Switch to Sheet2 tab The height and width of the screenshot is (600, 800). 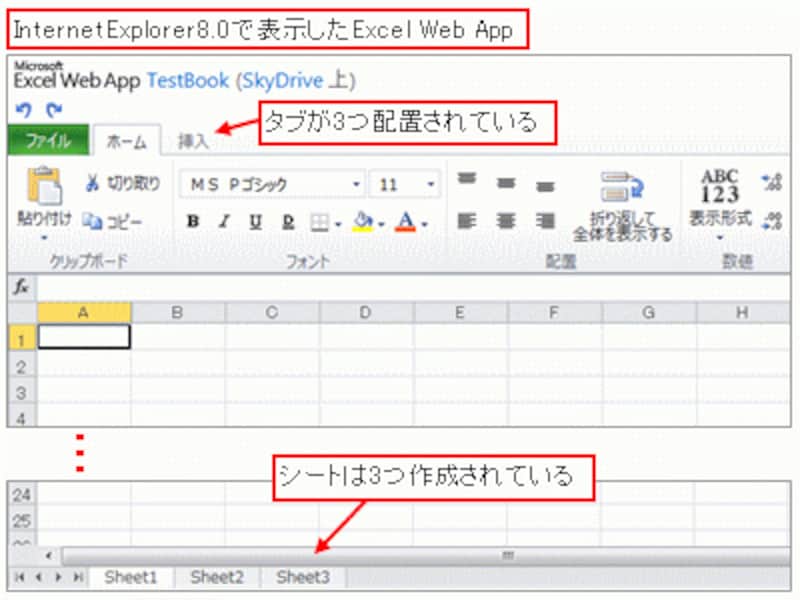point(216,577)
